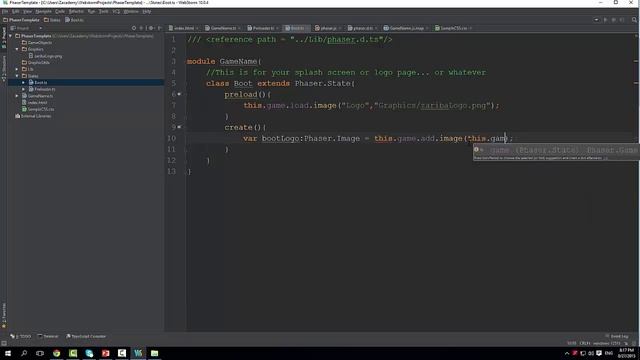Switch to the SampleCSS.css editor tab
Screen dimensions: 640x360
[453, 28]
